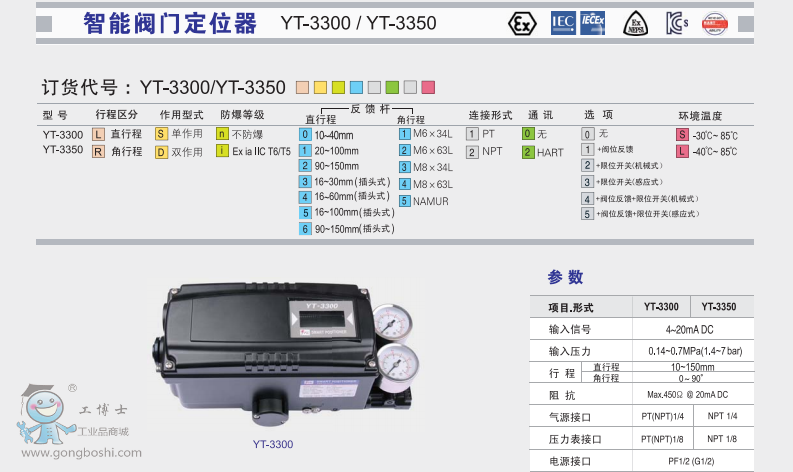Click the triangular Ex NEPSI logo
The width and height of the screenshot is (793, 472).
(x=636, y=24)
